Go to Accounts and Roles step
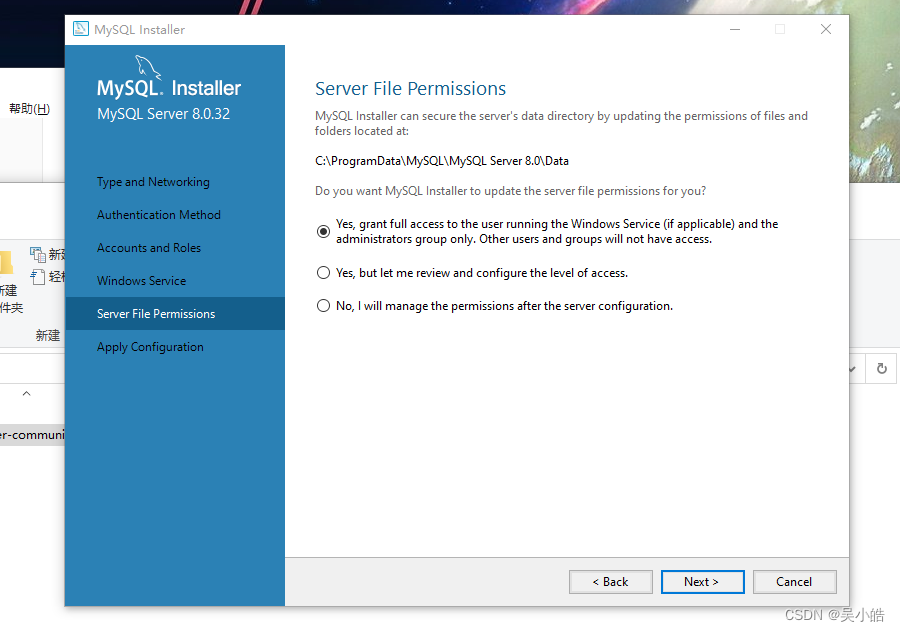Viewport: 900px width, 632px height. 149,248
